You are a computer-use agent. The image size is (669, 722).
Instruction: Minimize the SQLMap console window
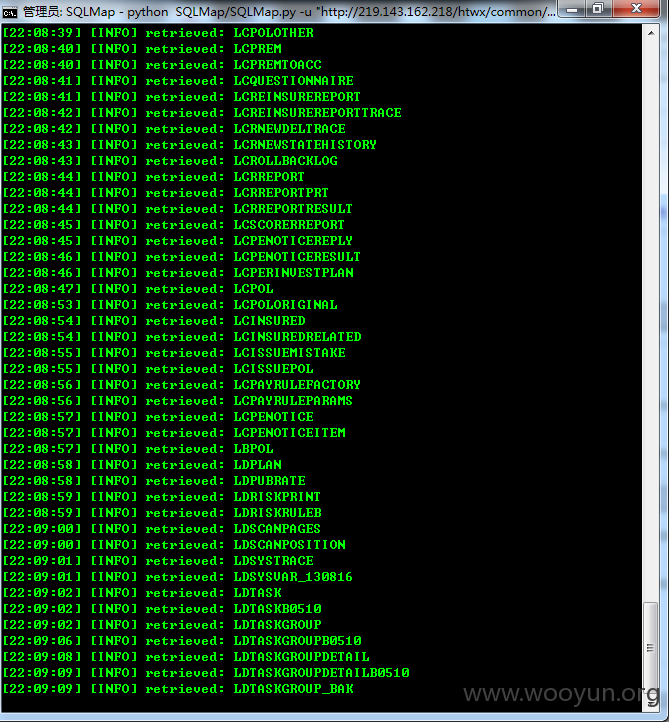(572, 9)
